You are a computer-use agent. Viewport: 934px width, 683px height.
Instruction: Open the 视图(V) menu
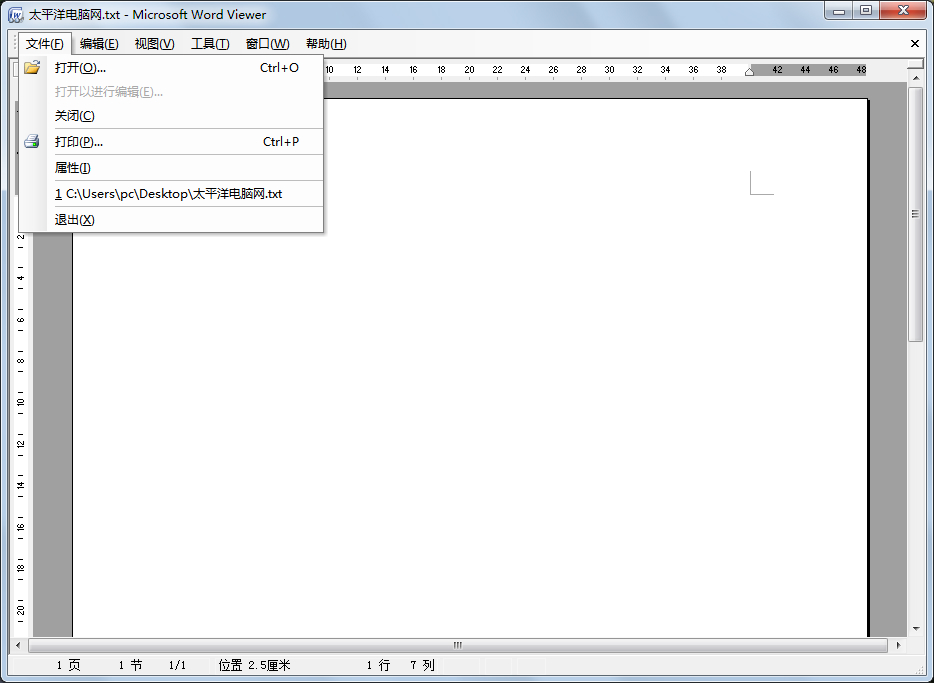[x=154, y=43]
